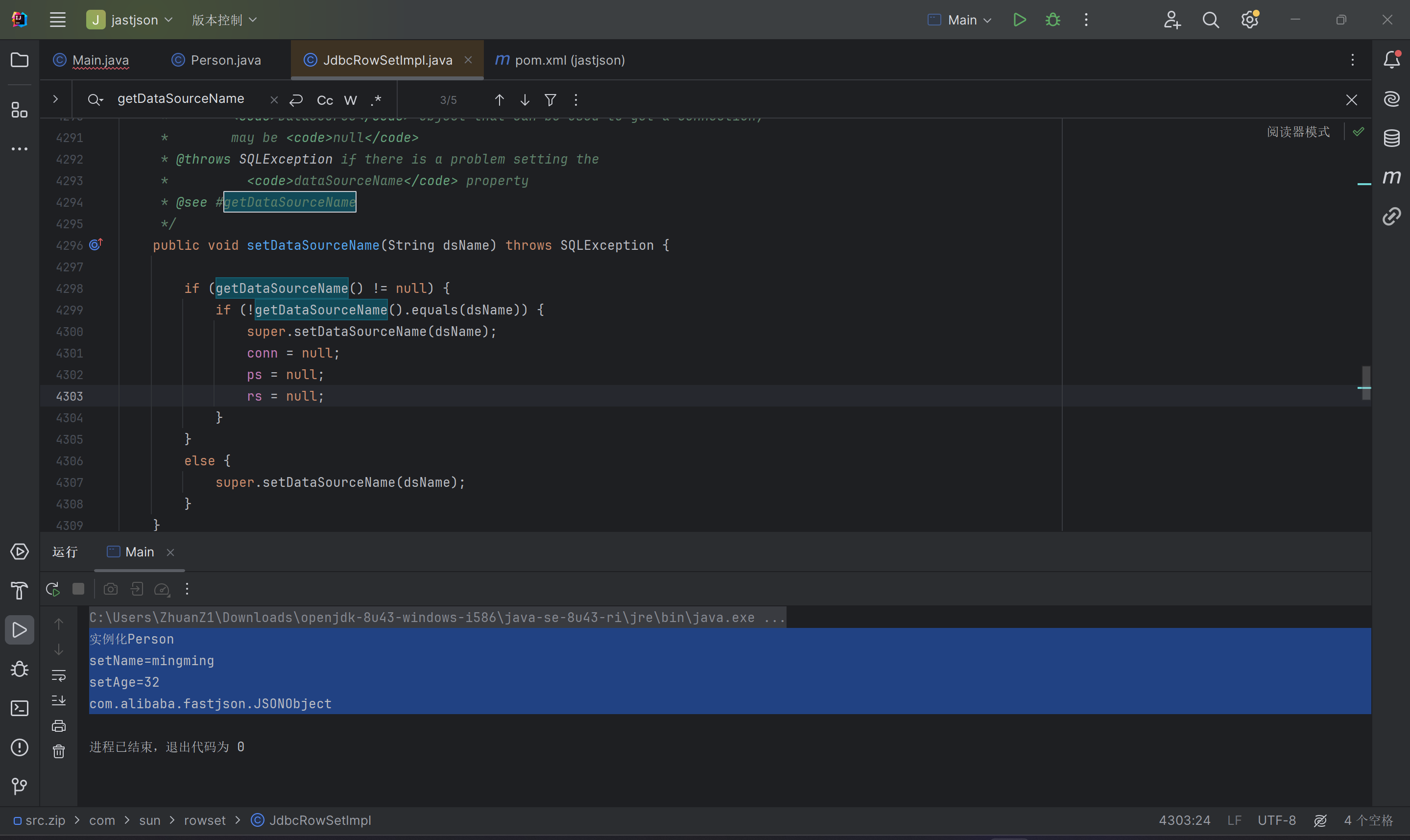The width and height of the screenshot is (1410, 840).
Task: Open the Git tool window
Action: 19,786
